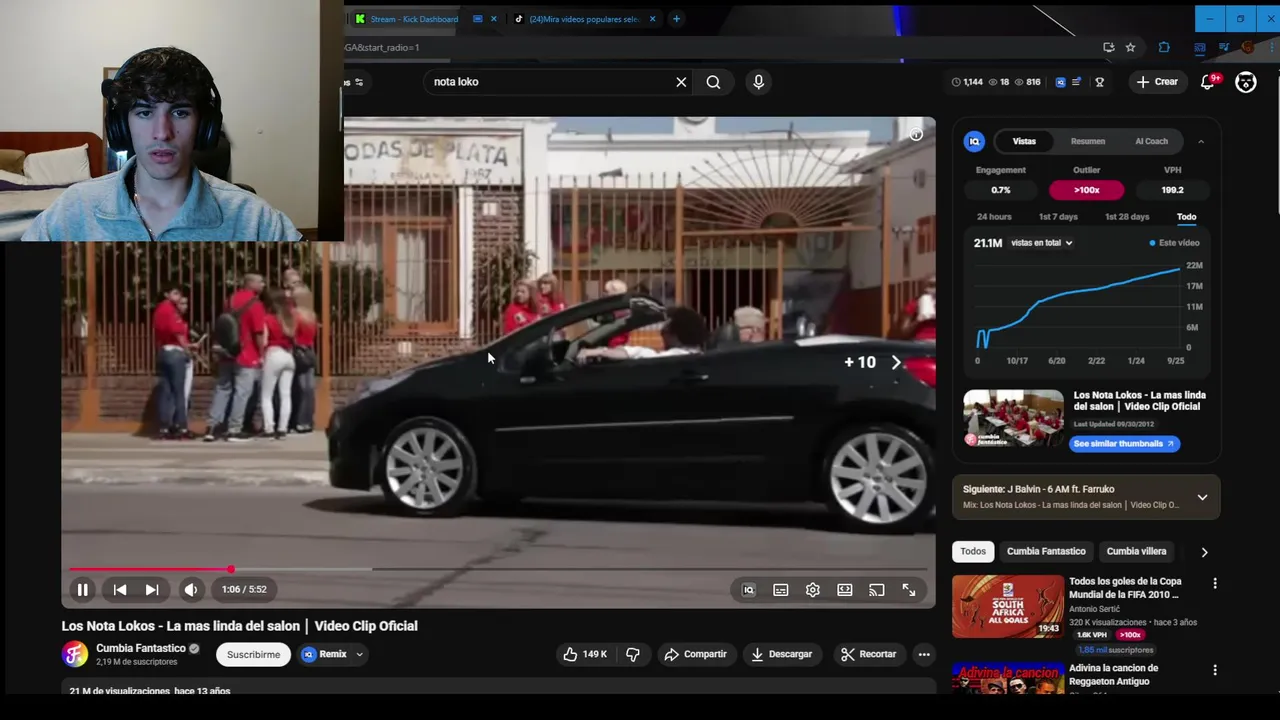This screenshot has width=1280, height=720.
Task: Select Todos filter chip
Action: coord(973,551)
